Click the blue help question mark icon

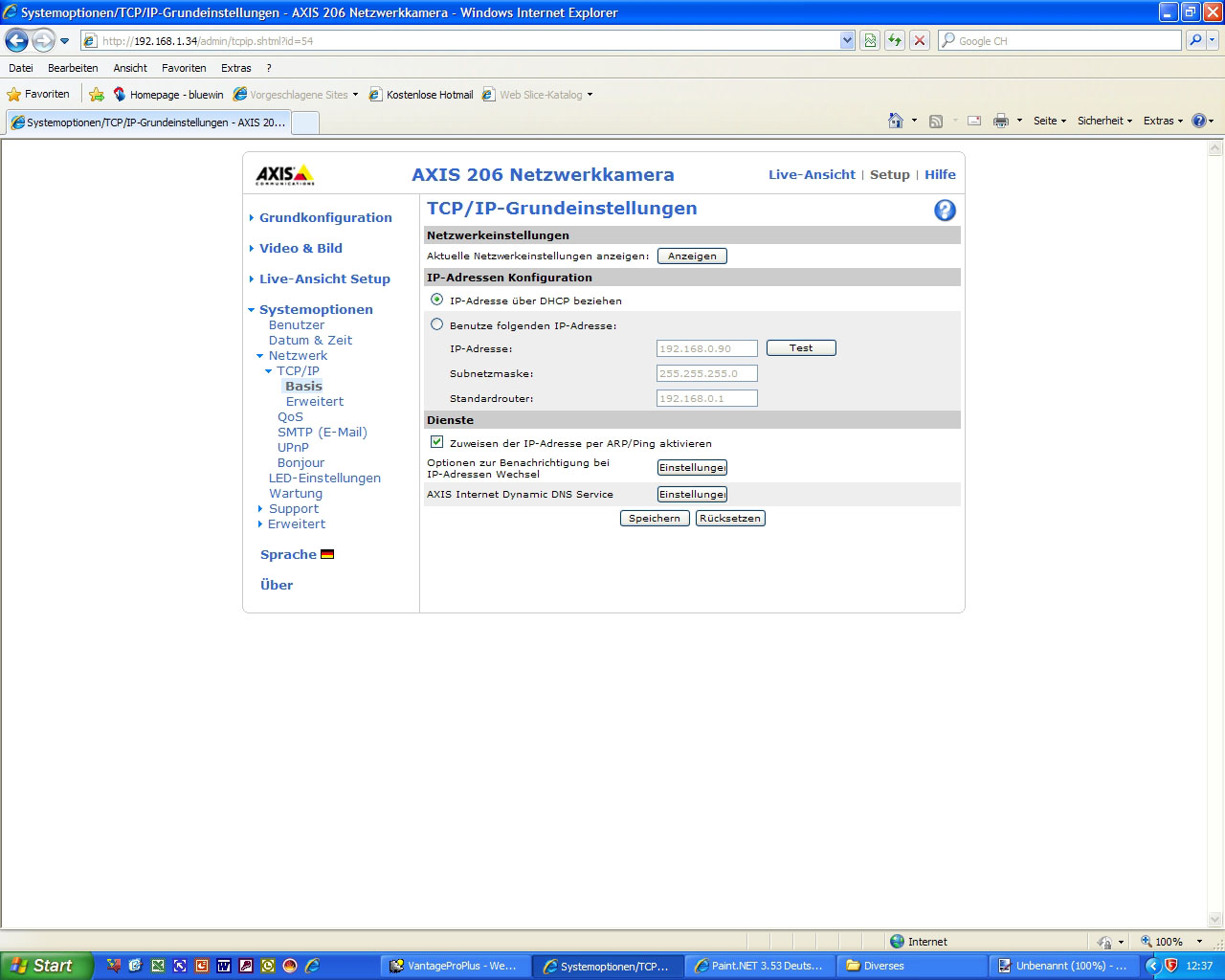[x=945, y=211]
